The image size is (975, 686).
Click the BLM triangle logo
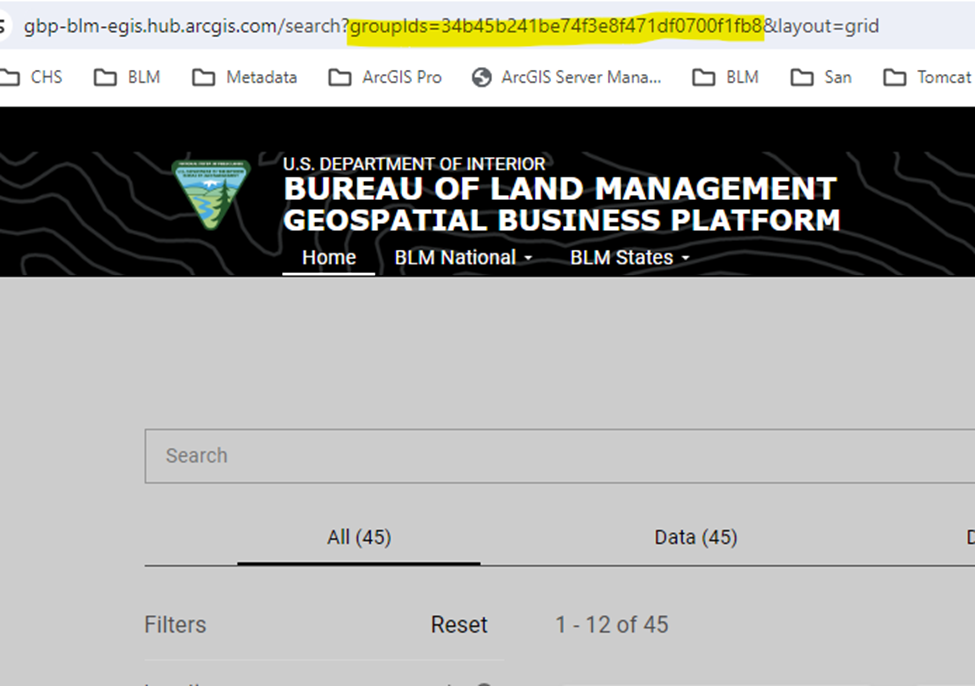coord(211,195)
